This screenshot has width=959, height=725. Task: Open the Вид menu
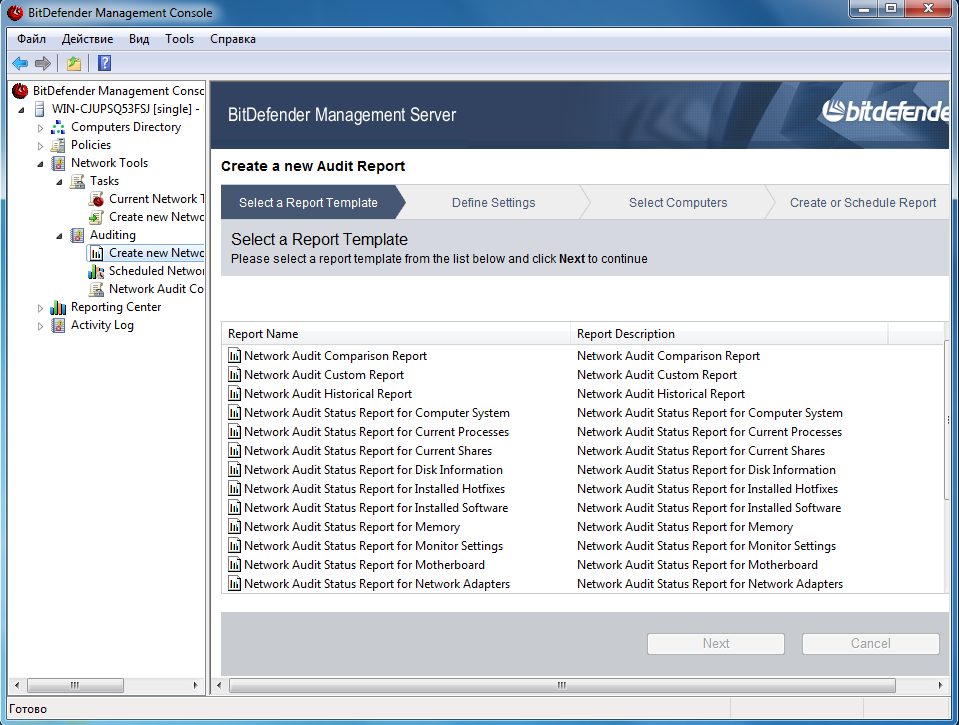point(139,39)
